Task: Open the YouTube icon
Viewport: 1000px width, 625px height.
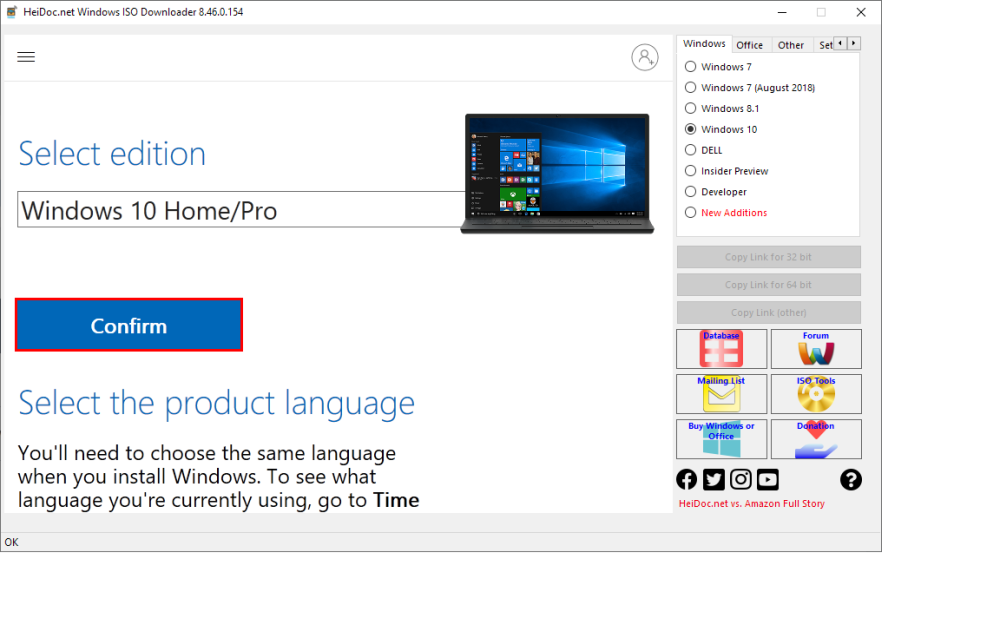Action: 768,480
